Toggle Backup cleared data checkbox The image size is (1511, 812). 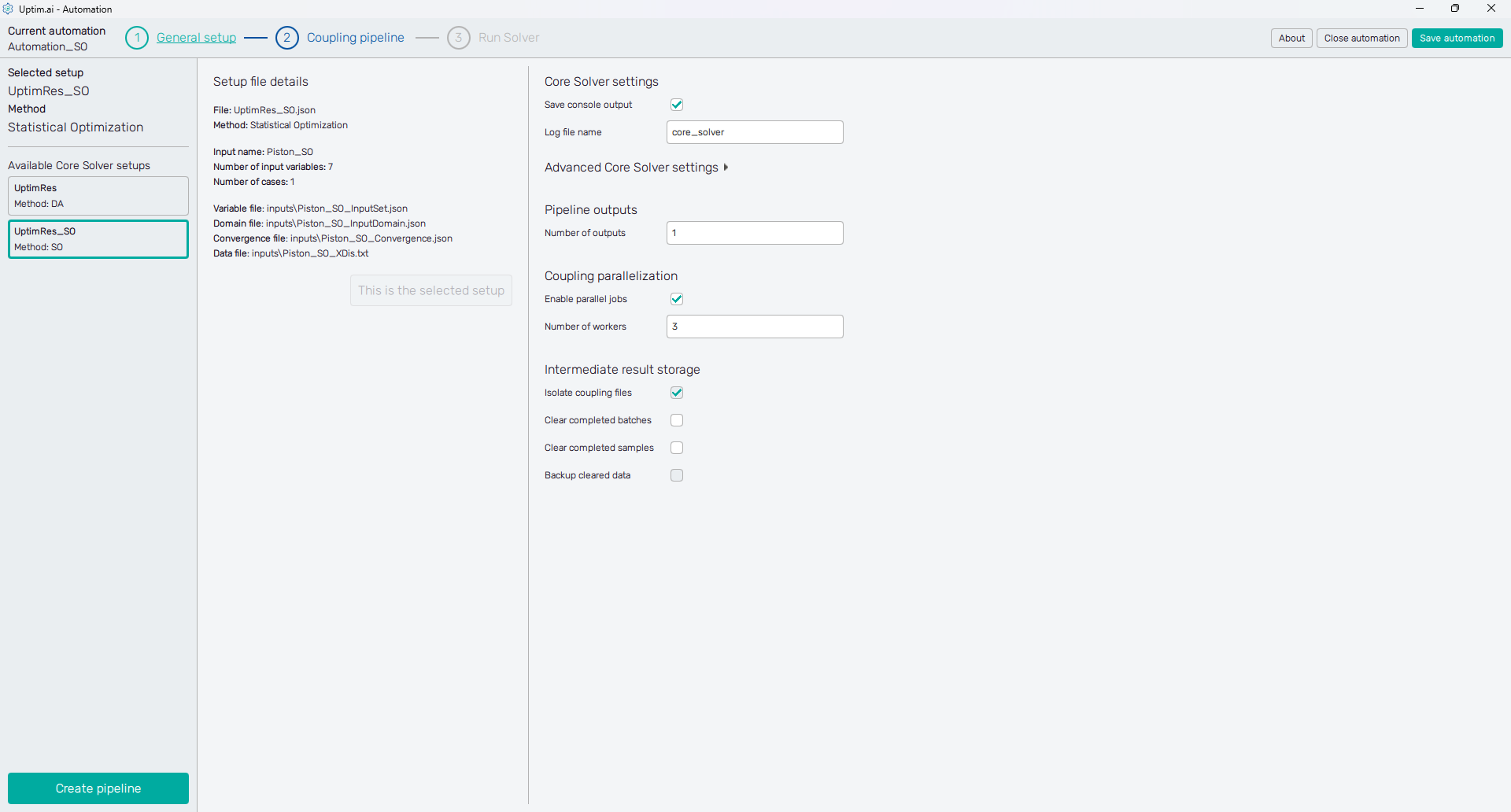click(x=677, y=475)
